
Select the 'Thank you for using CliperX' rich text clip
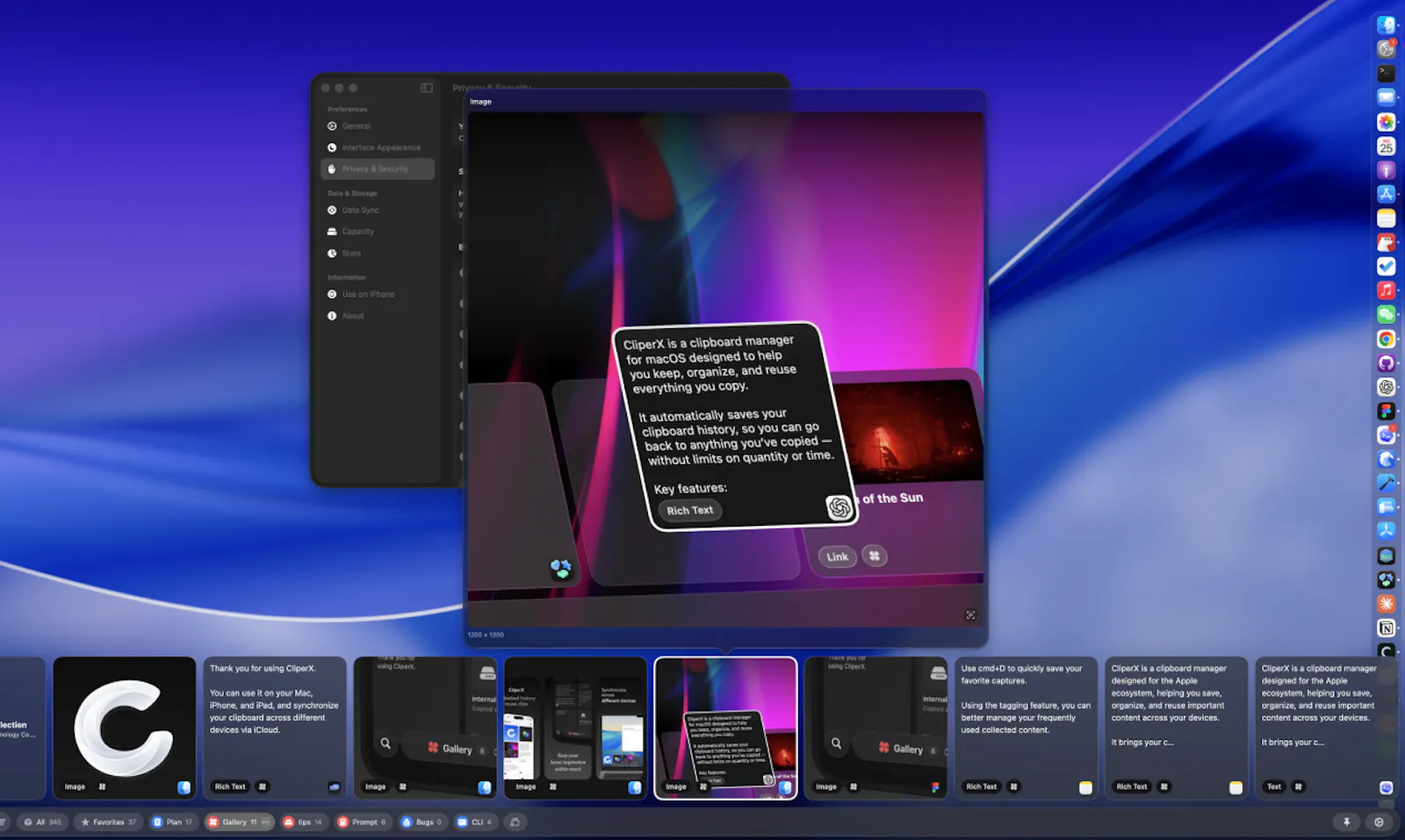[275, 728]
